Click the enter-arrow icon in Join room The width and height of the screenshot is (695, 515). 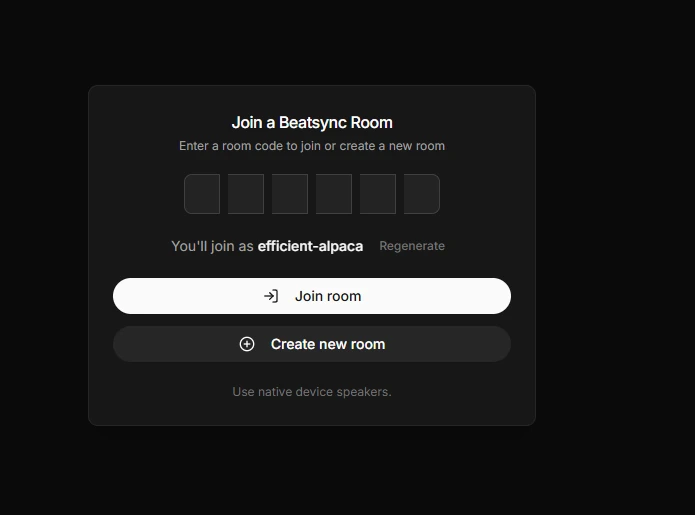pos(270,296)
